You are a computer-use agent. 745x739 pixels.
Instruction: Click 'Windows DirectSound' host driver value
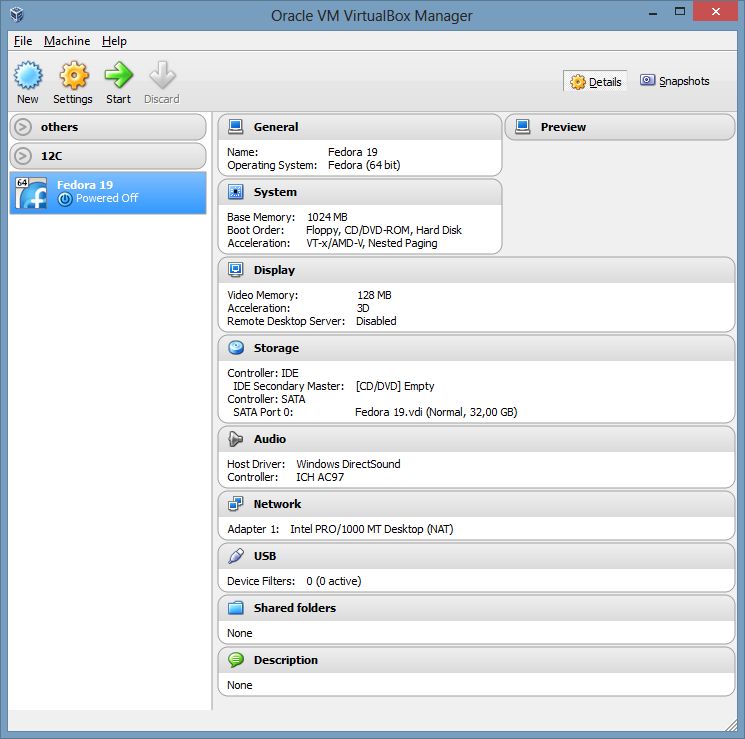[x=348, y=464]
